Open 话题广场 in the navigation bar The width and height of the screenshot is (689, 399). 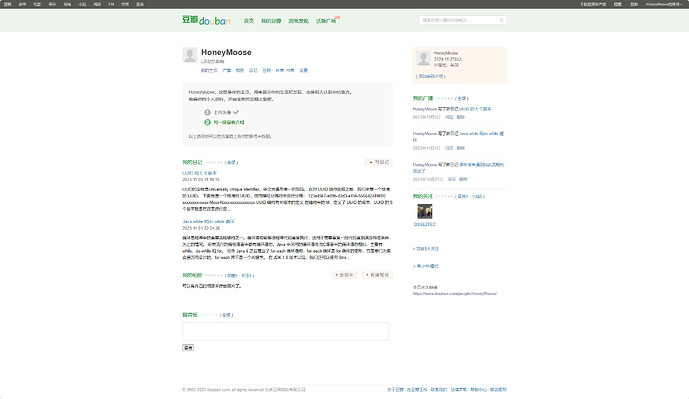click(x=326, y=21)
